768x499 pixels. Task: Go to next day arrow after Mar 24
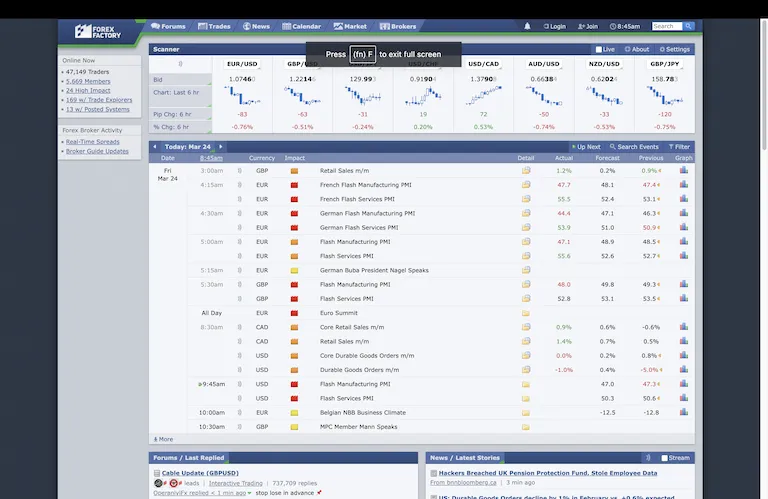tap(221, 147)
